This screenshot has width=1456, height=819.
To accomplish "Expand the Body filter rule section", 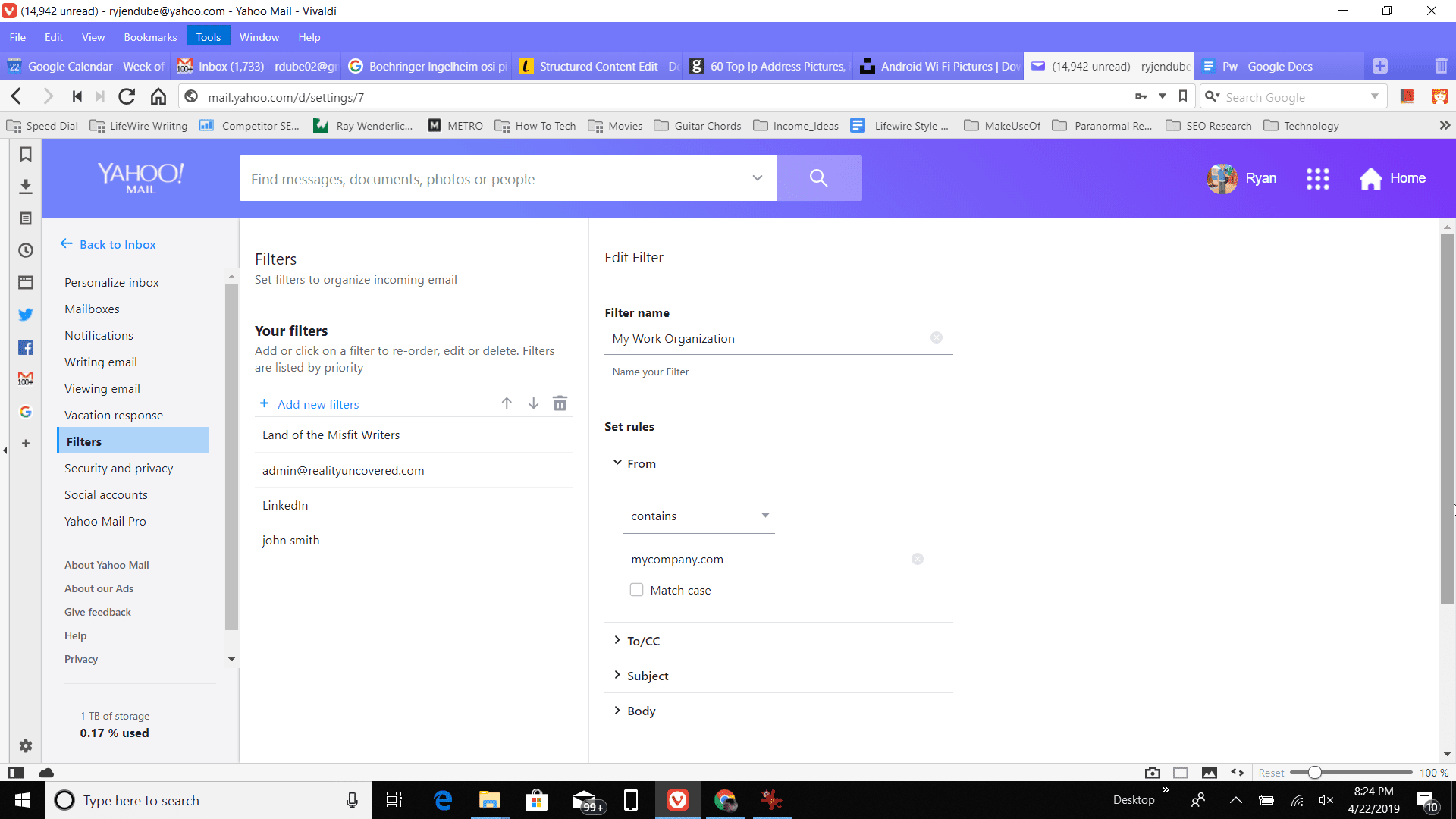I will 641,711.
